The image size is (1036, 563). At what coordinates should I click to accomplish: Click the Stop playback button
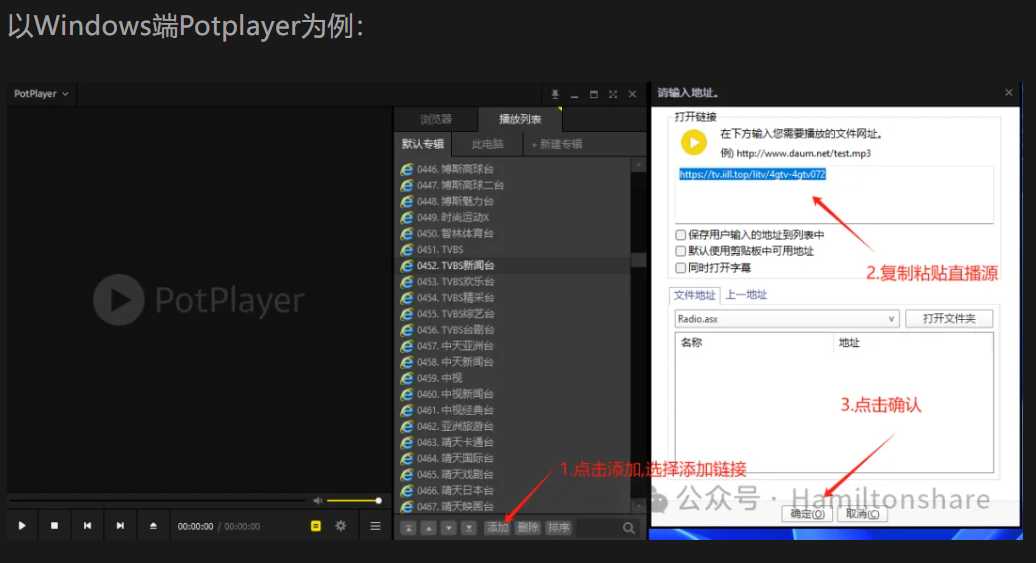(54, 526)
